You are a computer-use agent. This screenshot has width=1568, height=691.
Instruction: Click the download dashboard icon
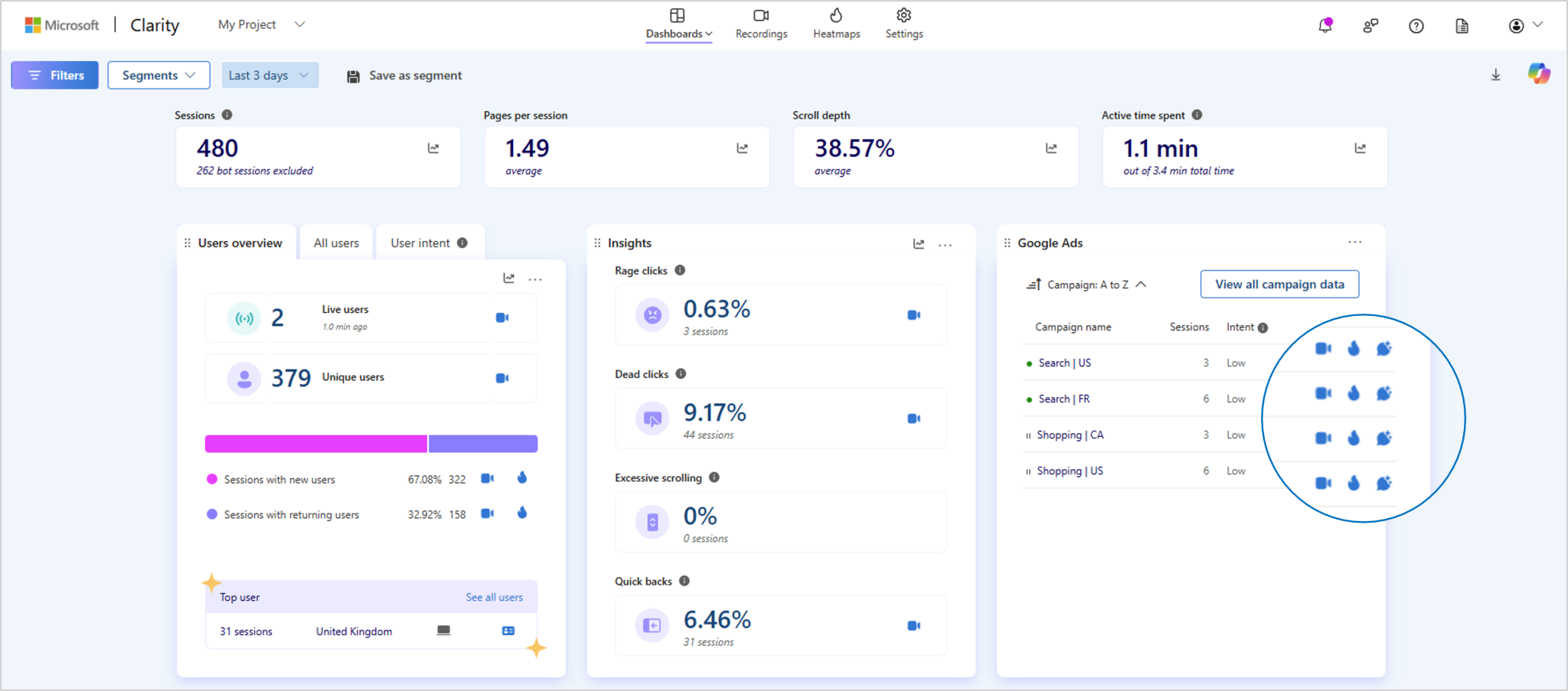1495,75
